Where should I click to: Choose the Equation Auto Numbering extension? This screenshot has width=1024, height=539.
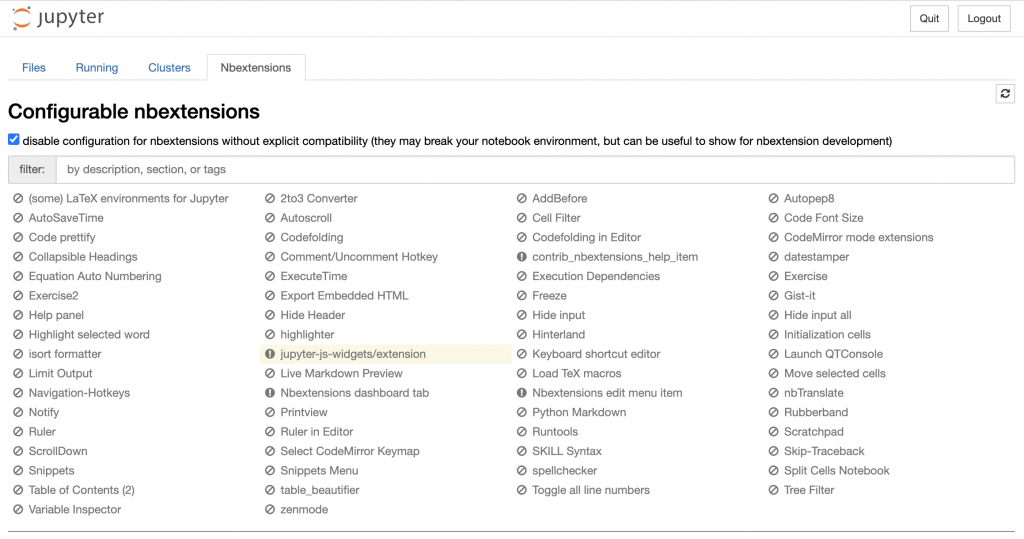[95, 276]
